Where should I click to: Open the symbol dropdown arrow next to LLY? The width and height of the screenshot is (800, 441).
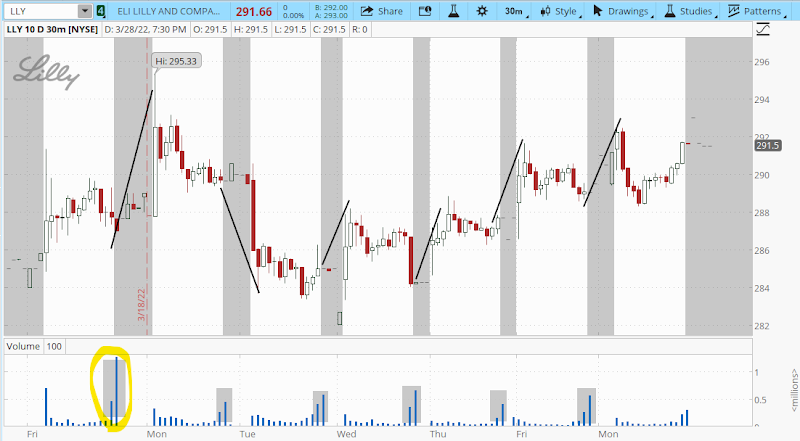click(x=85, y=11)
